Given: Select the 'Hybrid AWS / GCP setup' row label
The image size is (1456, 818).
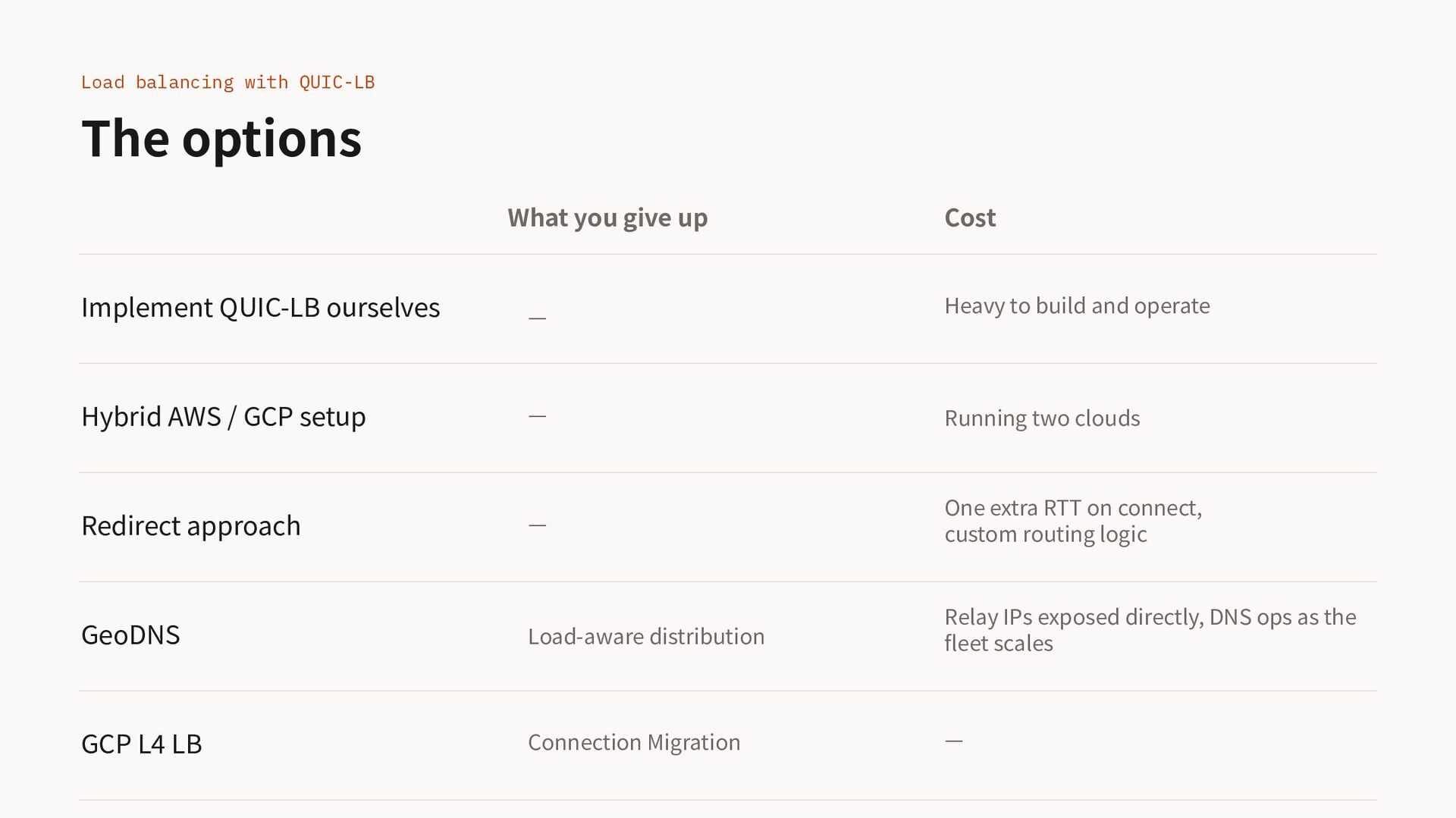Looking at the screenshot, I should (223, 417).
